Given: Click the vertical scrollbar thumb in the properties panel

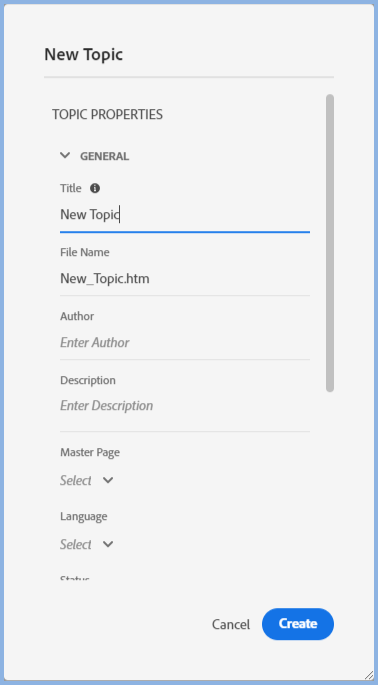Looking at the screenshot, I should click(330, 243).
